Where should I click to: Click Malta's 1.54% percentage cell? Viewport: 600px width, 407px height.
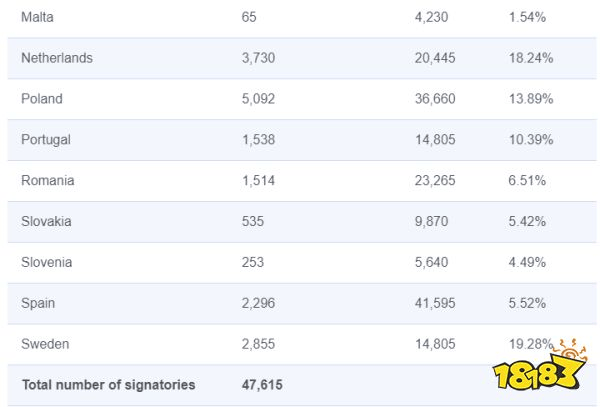click(527, 17)
